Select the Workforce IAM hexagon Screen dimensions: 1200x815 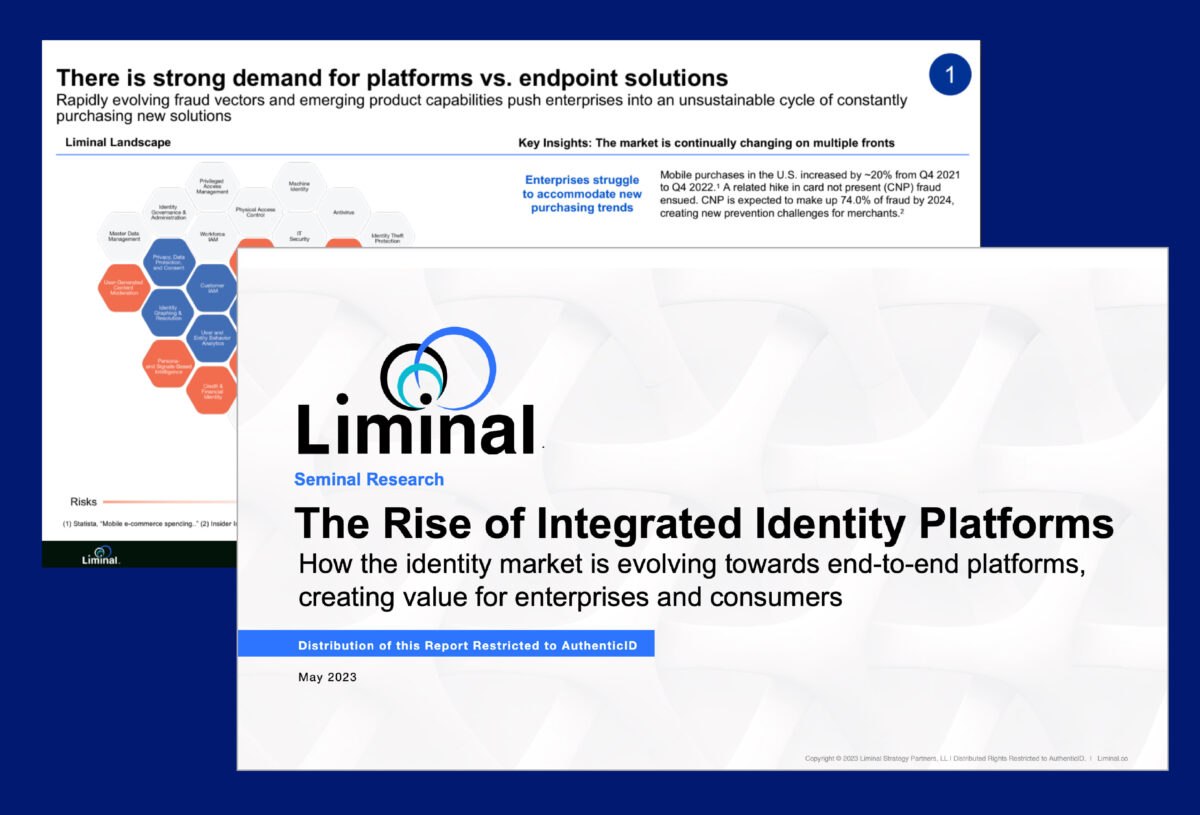tap(212, 236)
